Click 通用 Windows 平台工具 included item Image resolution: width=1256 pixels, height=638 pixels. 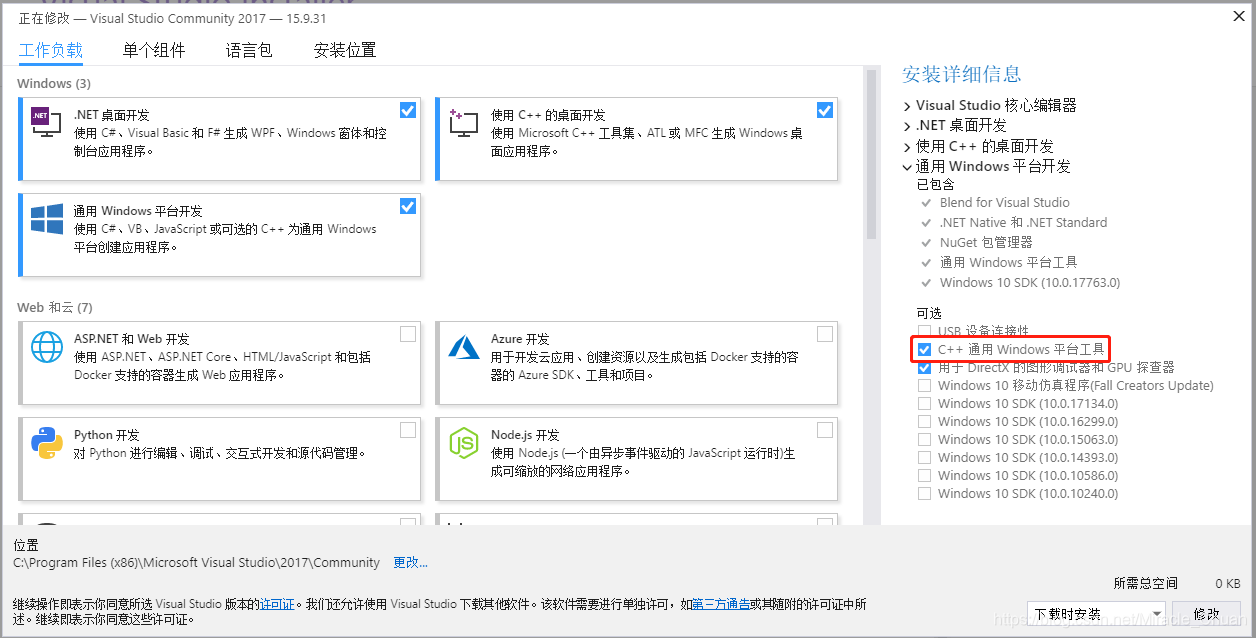coord(1009,263)
